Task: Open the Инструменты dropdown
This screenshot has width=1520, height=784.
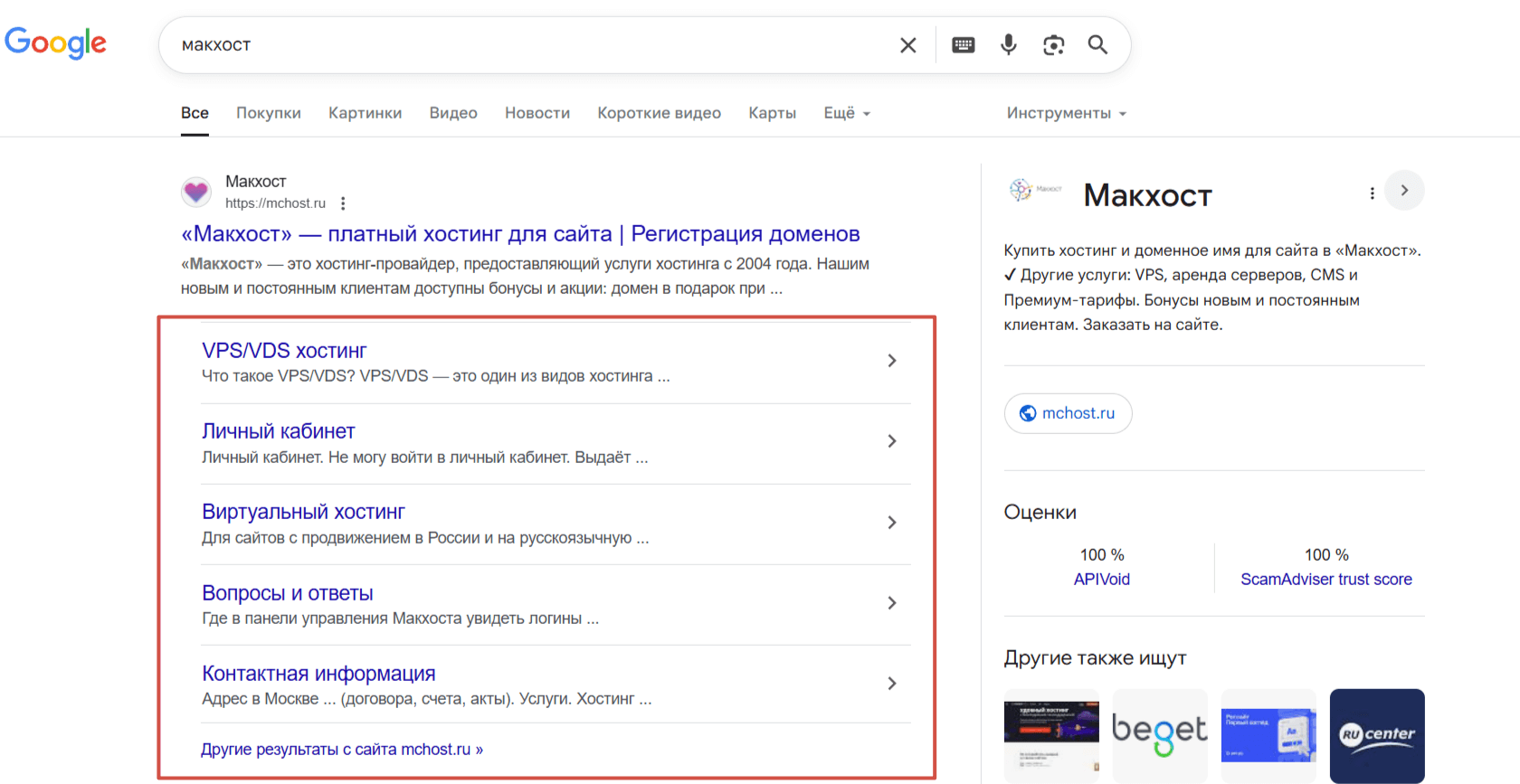Action: pyautogui.click(x=1066, y=113)
